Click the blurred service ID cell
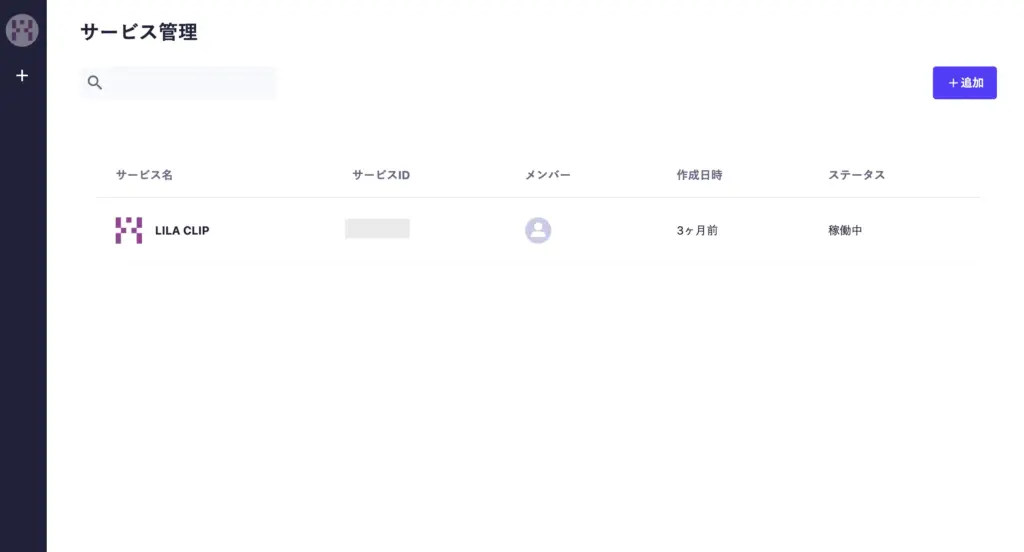 point(377,229)
